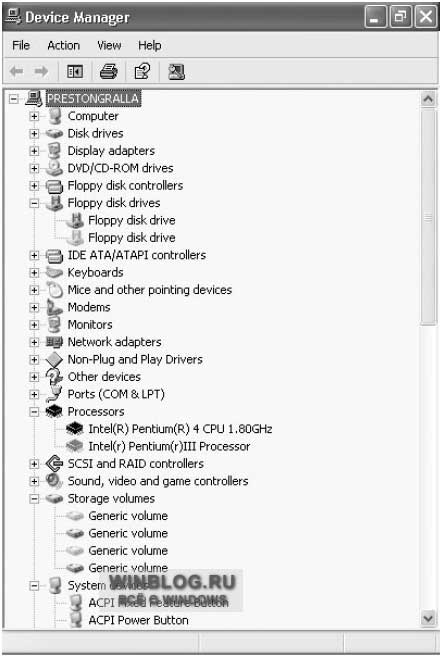Click the Pentium 4 CPU processor icon
Screen dimensions: 440x657
tap(75, 429)
